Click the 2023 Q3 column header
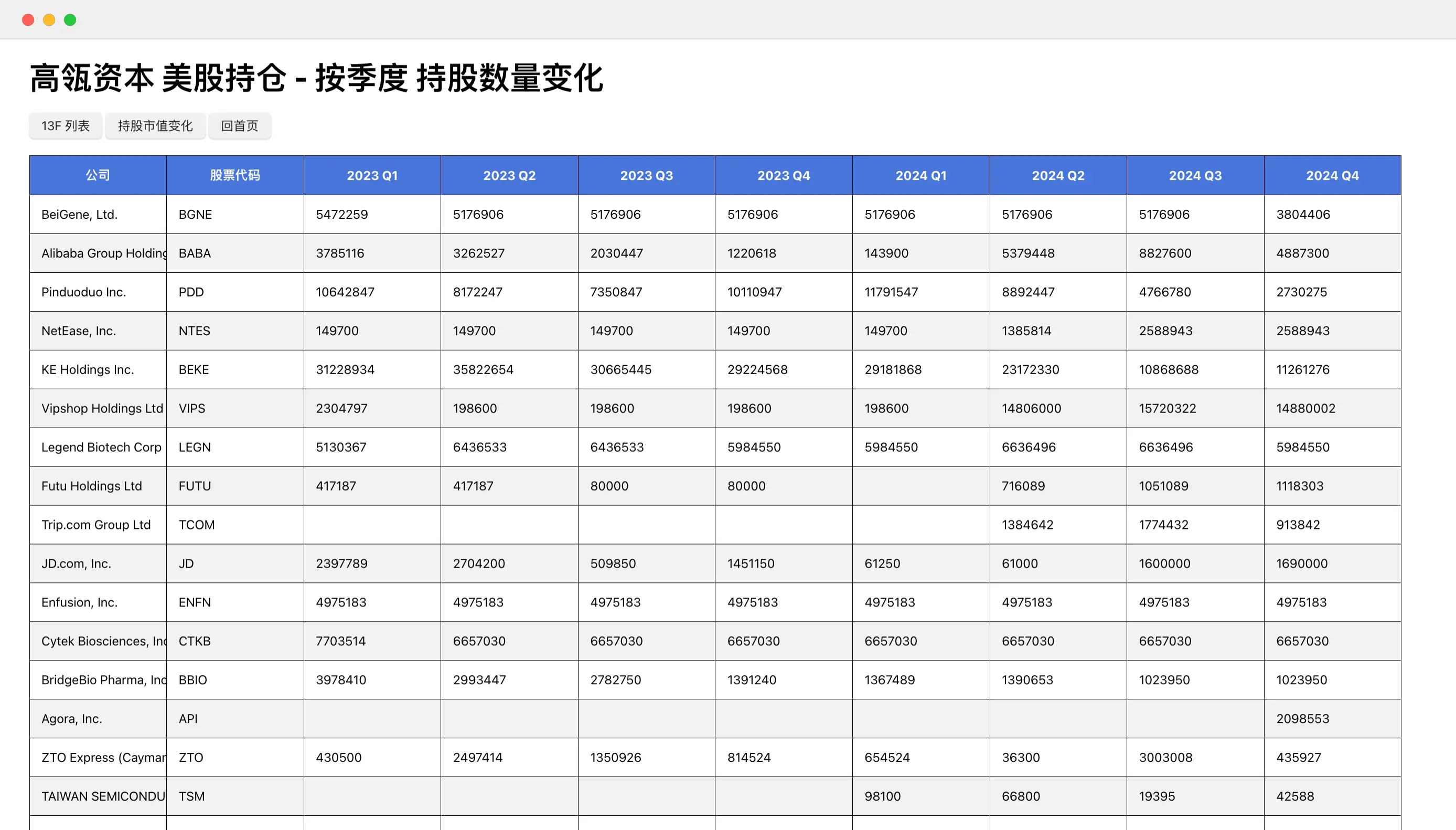Image resolution: width=1456 pixels, height=830 pixels. pyautogui.click(x=646, y=175)
